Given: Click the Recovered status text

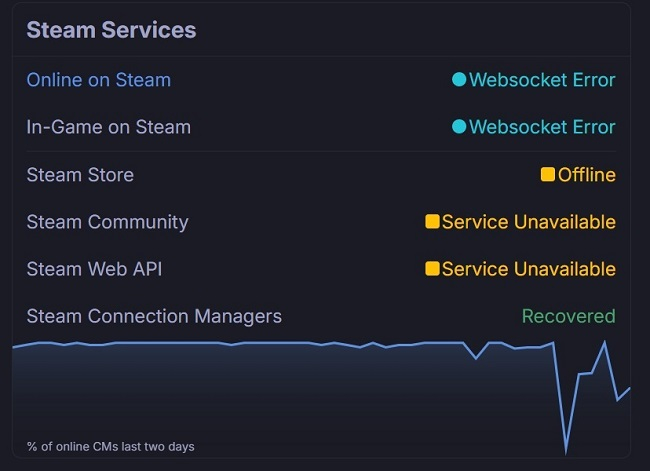Looking at the screenshot, I should [568, 316].
